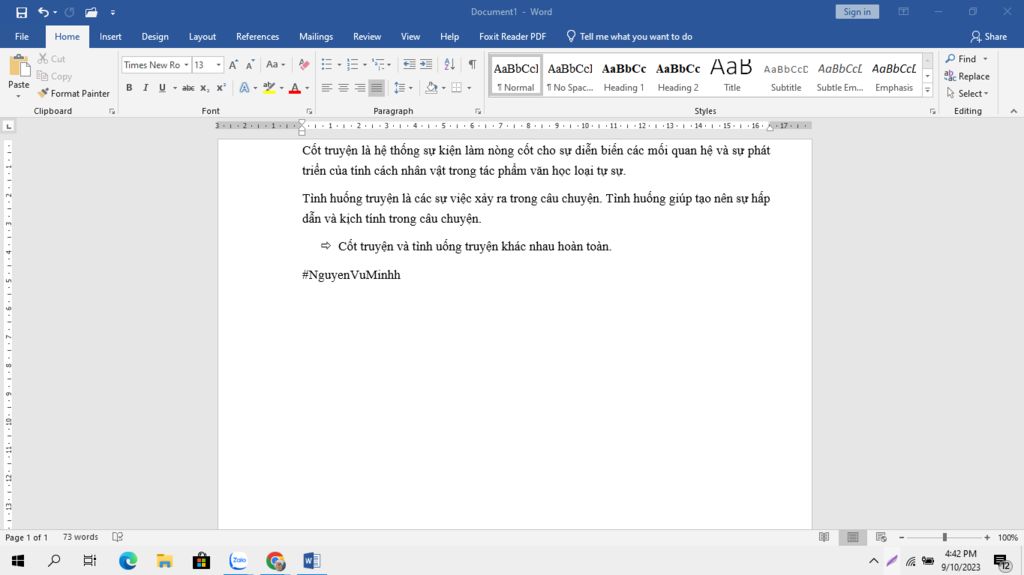Apply the Heading 1 style
Screen dimensions: 1024x575
(x=623, y=76)
